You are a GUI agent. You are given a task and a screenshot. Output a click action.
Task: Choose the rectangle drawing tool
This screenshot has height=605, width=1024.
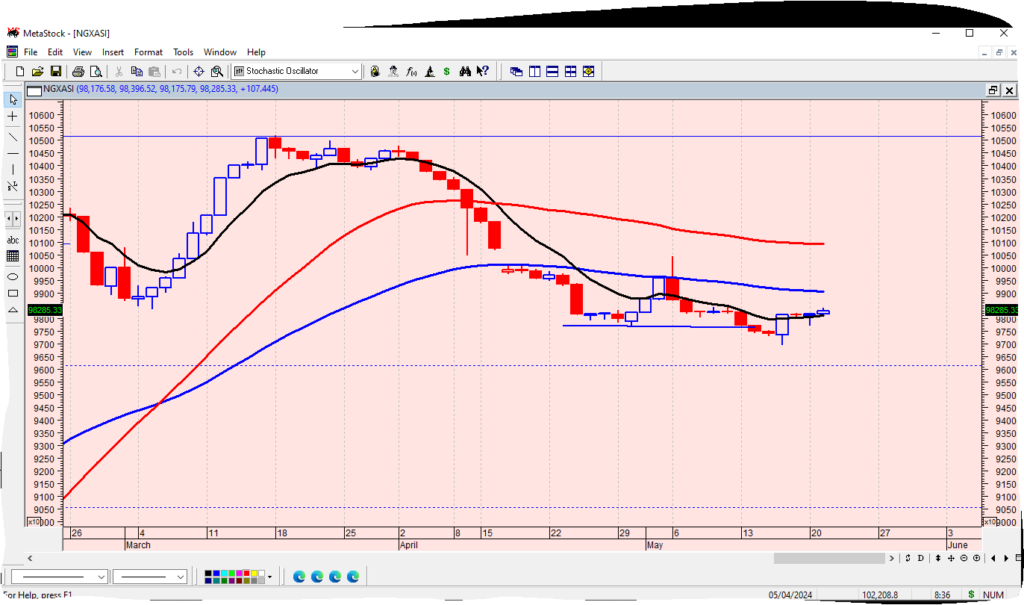tap(13, 293)
